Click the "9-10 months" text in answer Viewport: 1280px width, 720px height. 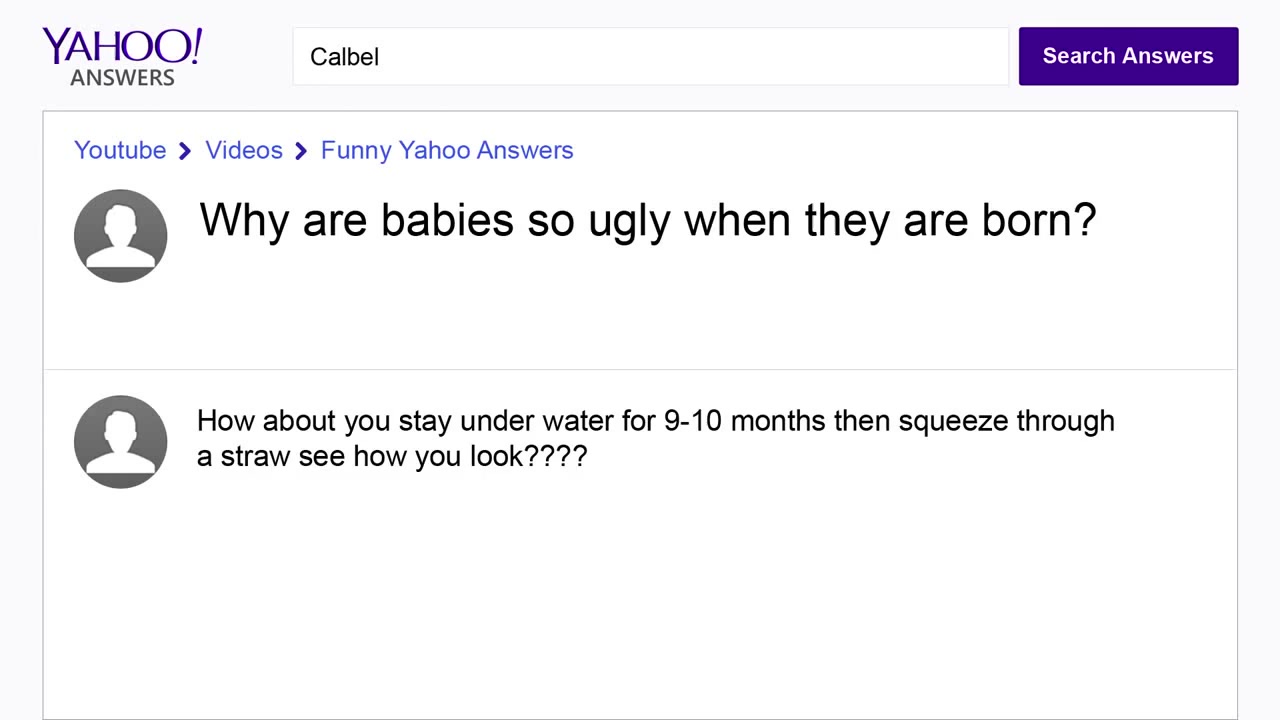pyautogui.click(x=745, y=421)
